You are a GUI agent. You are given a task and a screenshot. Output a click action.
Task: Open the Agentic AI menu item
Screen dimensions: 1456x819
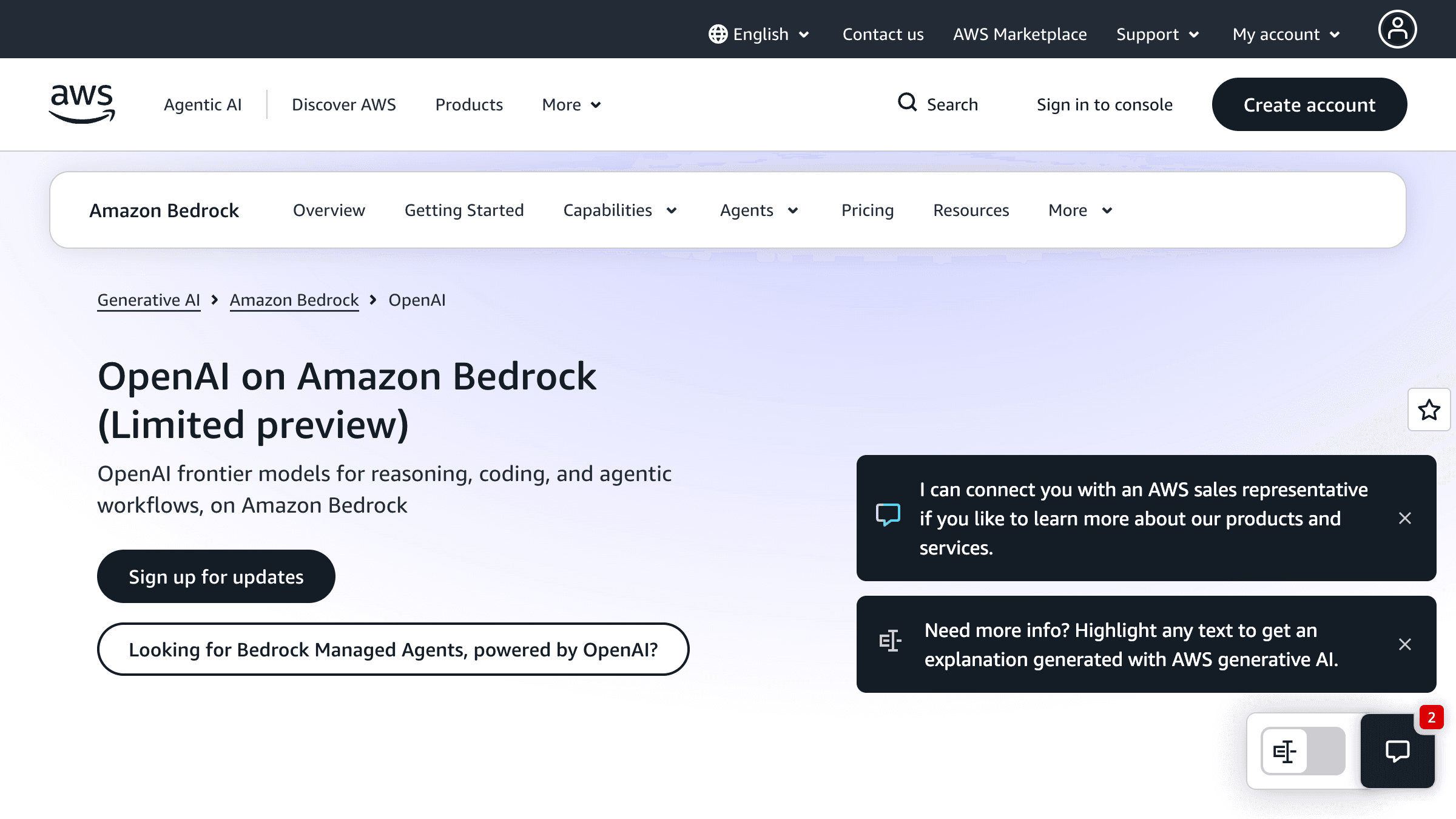click(x=203, y=104)
